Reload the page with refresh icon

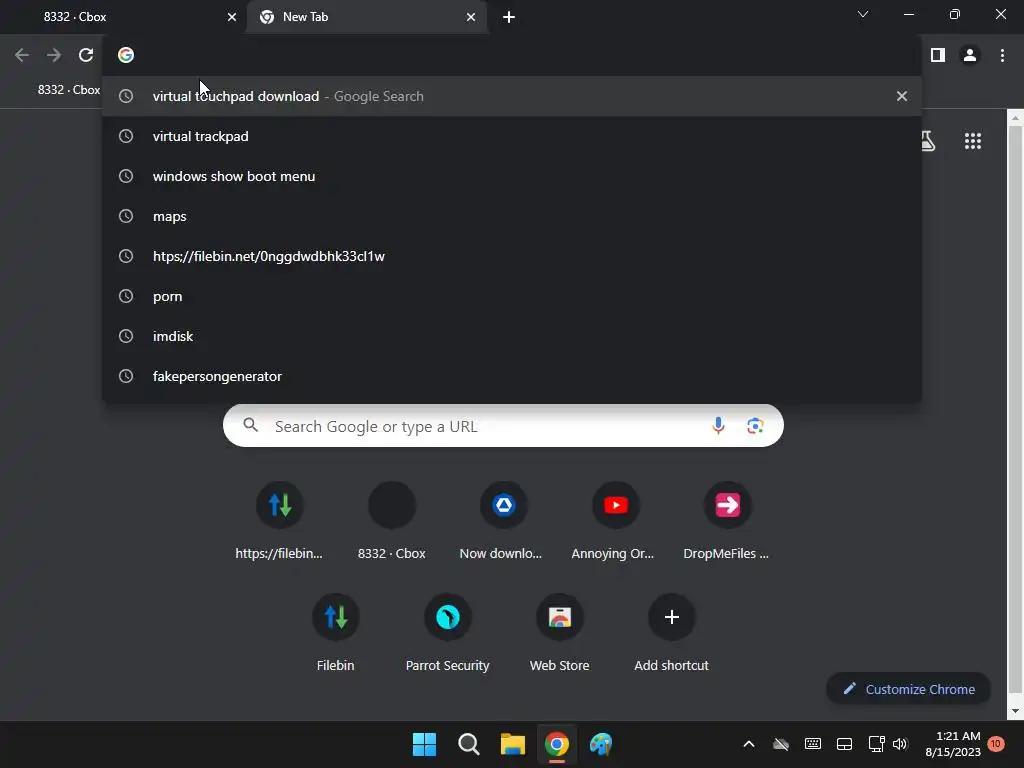[x=86, y=55]
